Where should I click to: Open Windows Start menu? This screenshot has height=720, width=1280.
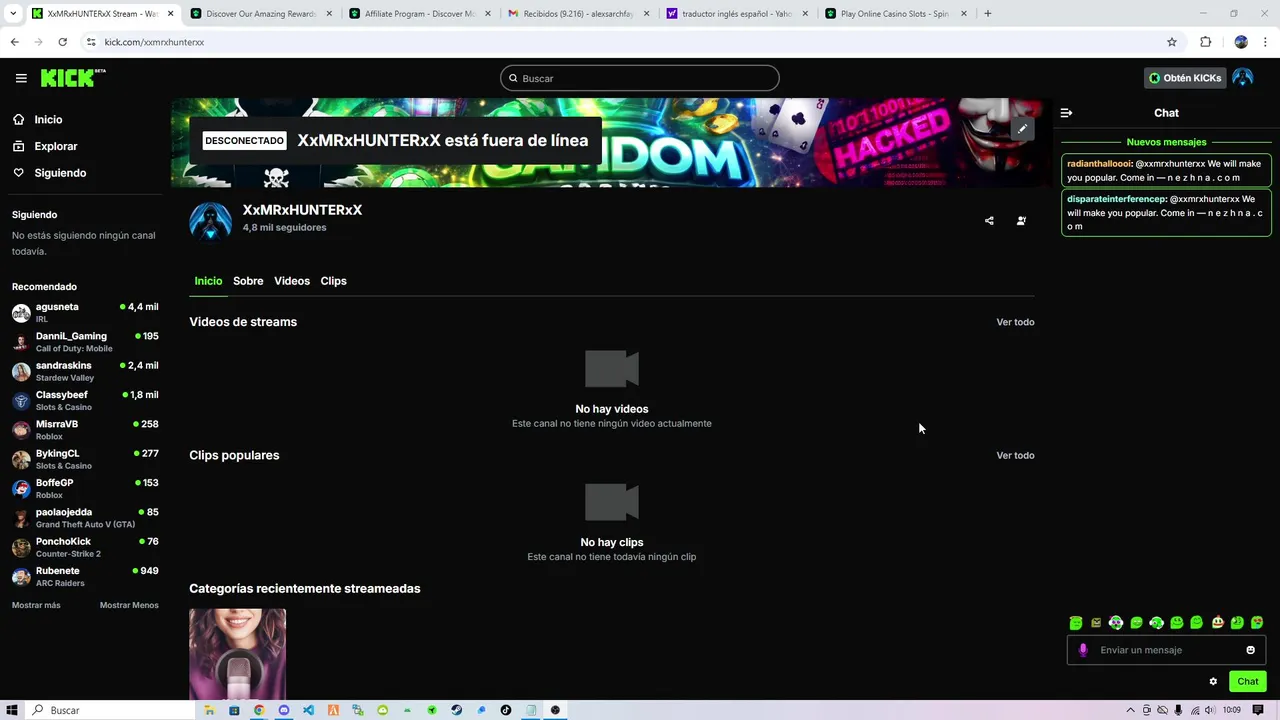click(12, 710)
